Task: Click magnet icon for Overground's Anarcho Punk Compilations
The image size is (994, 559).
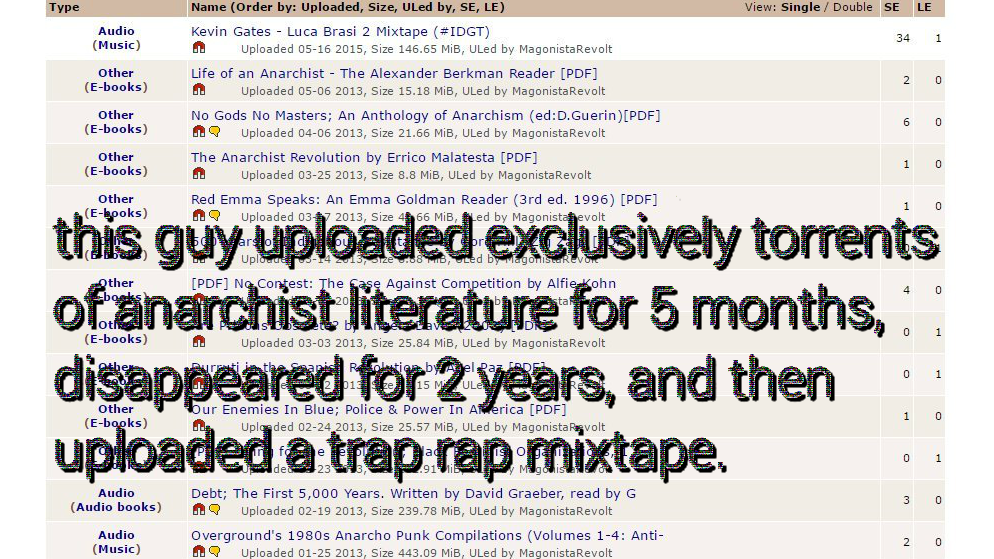Action: click(198, 552)
